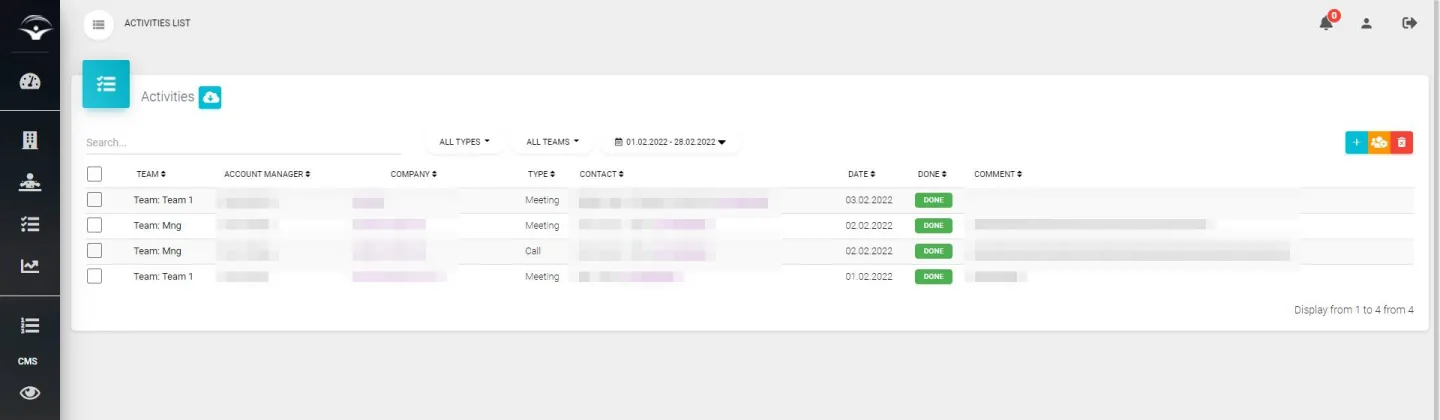Click the DONE badge for 01.02.2022 row

click(933, 276)
